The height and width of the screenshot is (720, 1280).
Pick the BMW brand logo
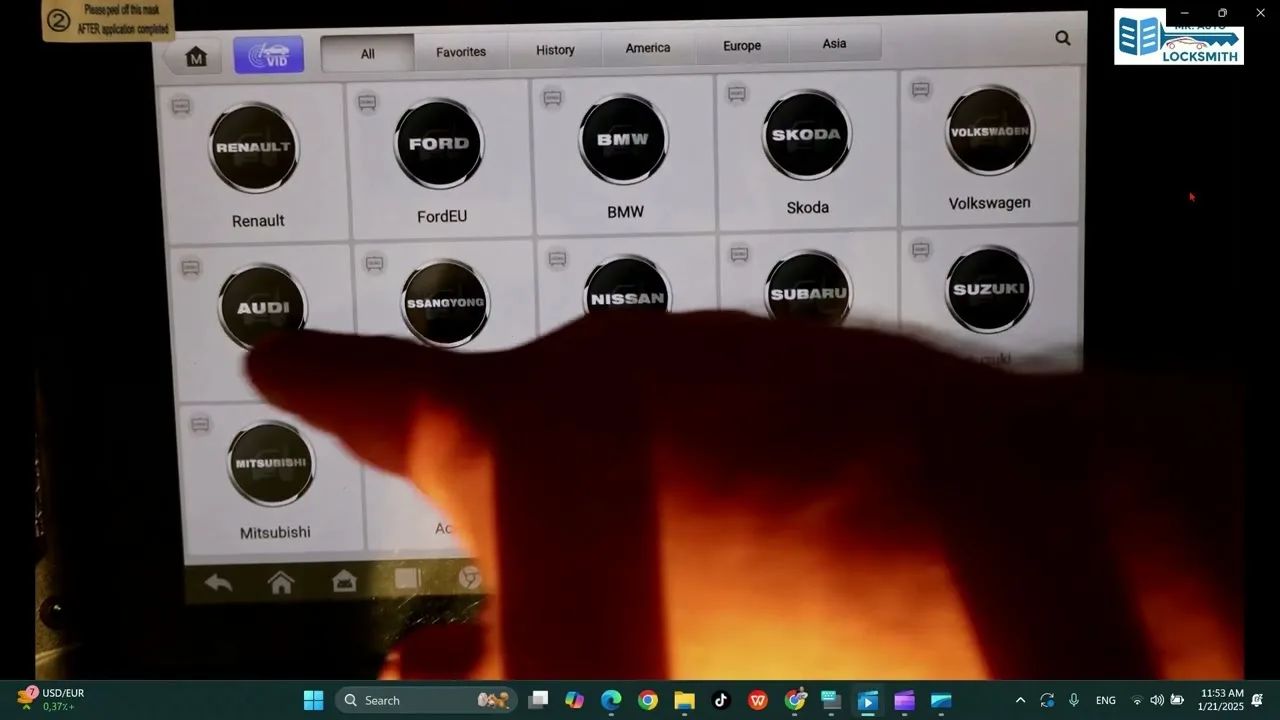623,140
